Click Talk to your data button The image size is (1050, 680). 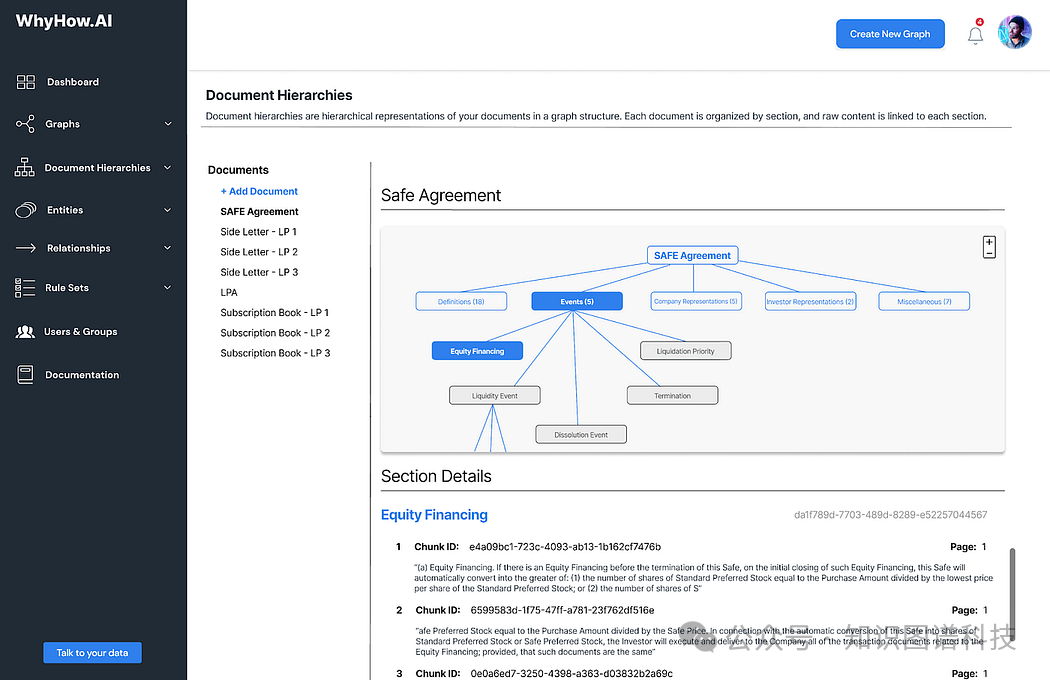click(92, 653)
